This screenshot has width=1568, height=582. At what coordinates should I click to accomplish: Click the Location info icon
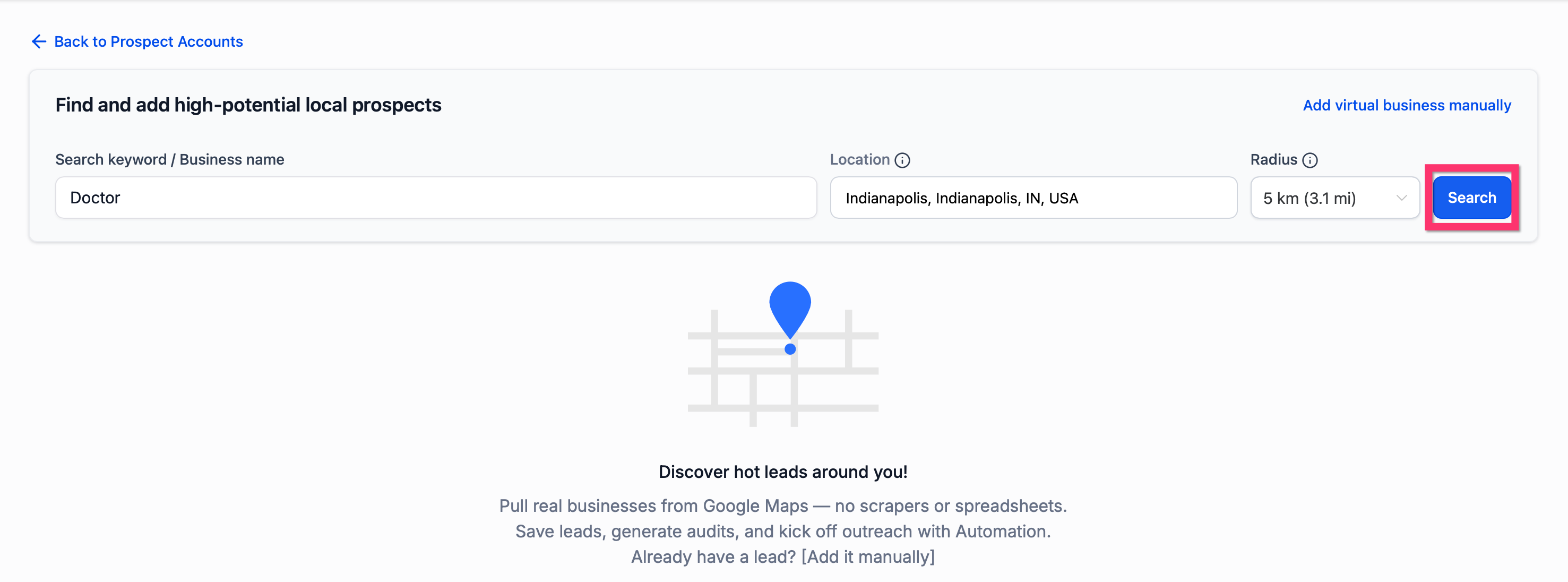tap(902, 160)
